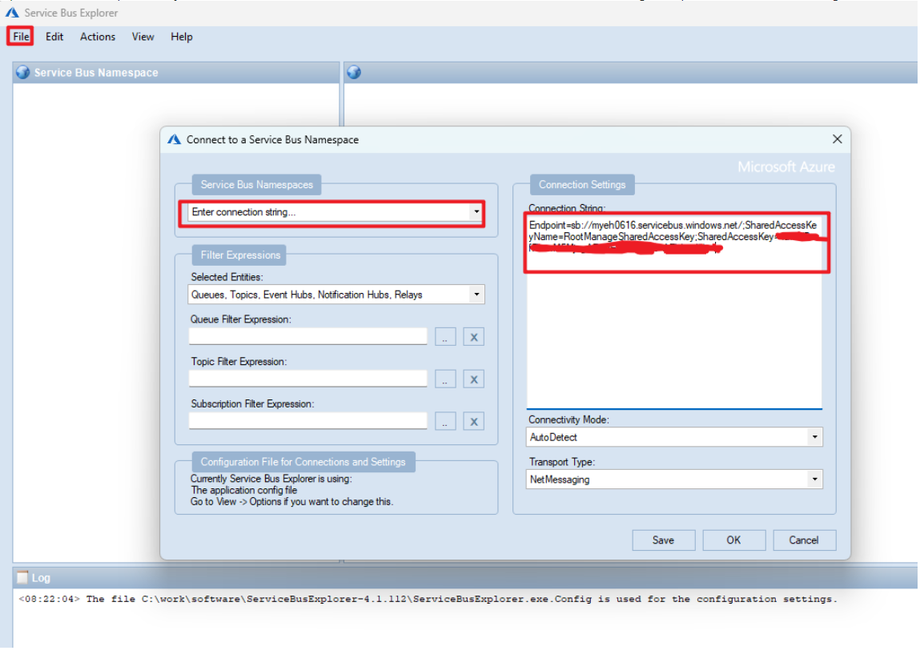This screenshot has height=650, width=920.
Task: Click the Filter Expressions group label
Action: click(240, 255)
